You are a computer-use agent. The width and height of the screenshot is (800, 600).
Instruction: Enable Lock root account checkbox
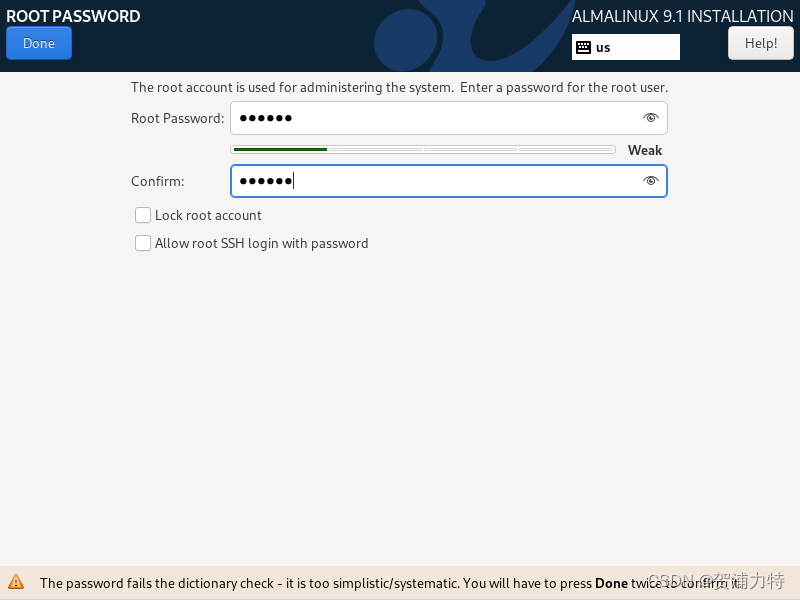(143, 215)
